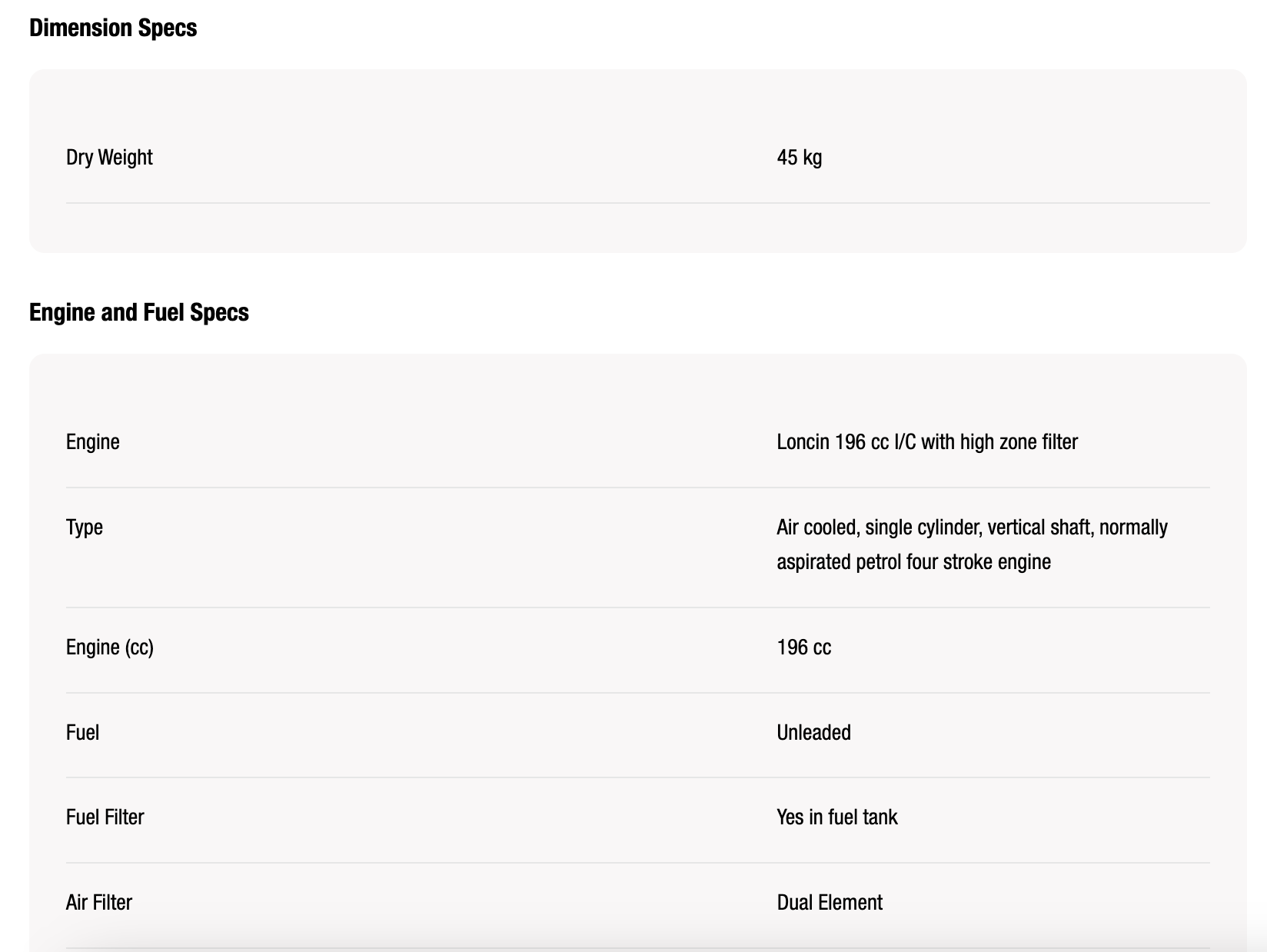Select the Engine row label
Viewport: 1267px width, 952px height.
[92, 442]
